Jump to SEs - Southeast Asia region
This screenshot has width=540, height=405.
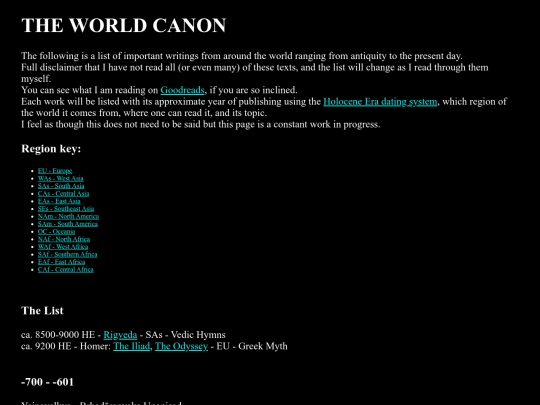pyautogui.click(x=66, y=209)
